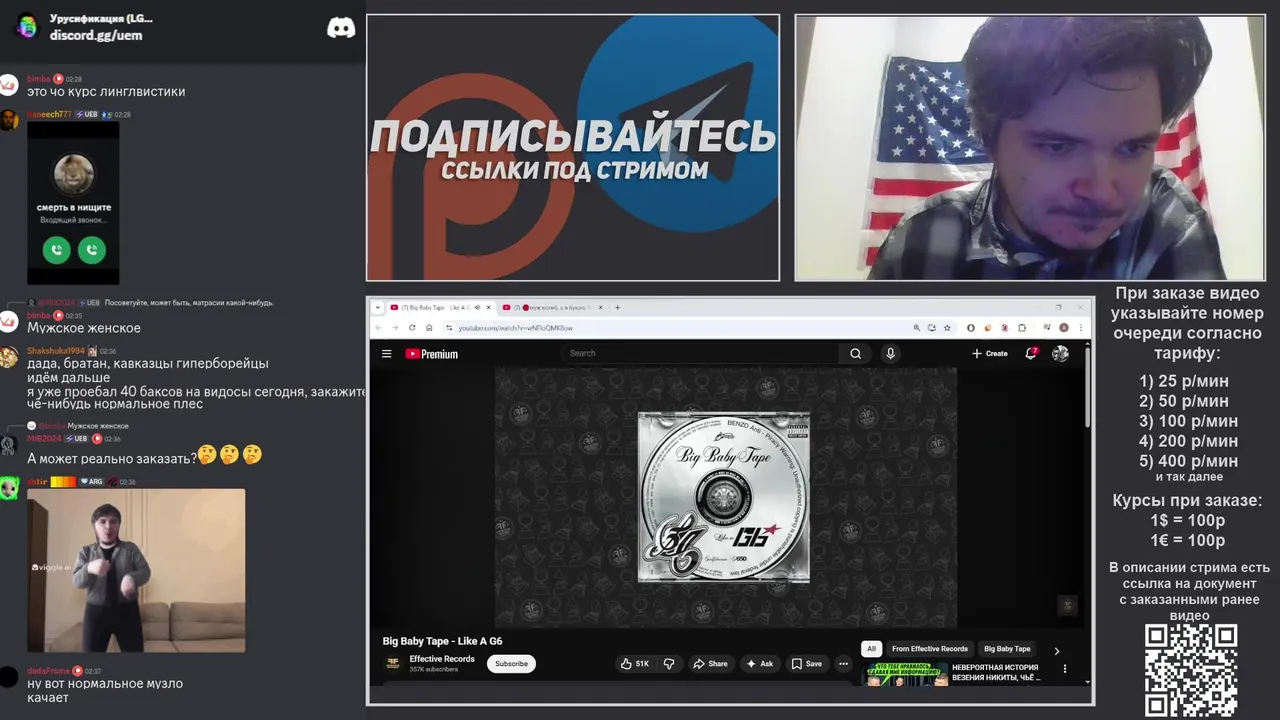This screenshot has width=1280, height=720.
Task: Open the browser zoom indicator icon
Action: pyautogui.click(x=916, y=327)
